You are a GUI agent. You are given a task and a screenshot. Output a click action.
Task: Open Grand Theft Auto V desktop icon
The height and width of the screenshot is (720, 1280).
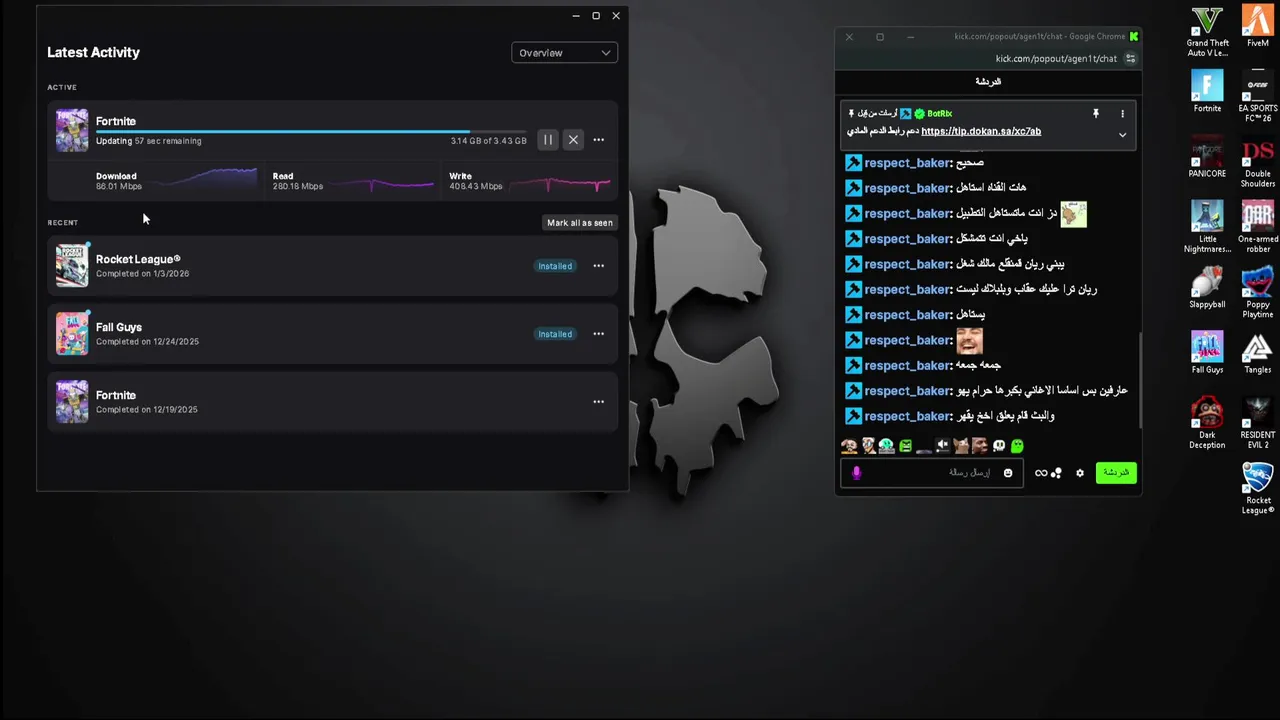point(1207,31)
